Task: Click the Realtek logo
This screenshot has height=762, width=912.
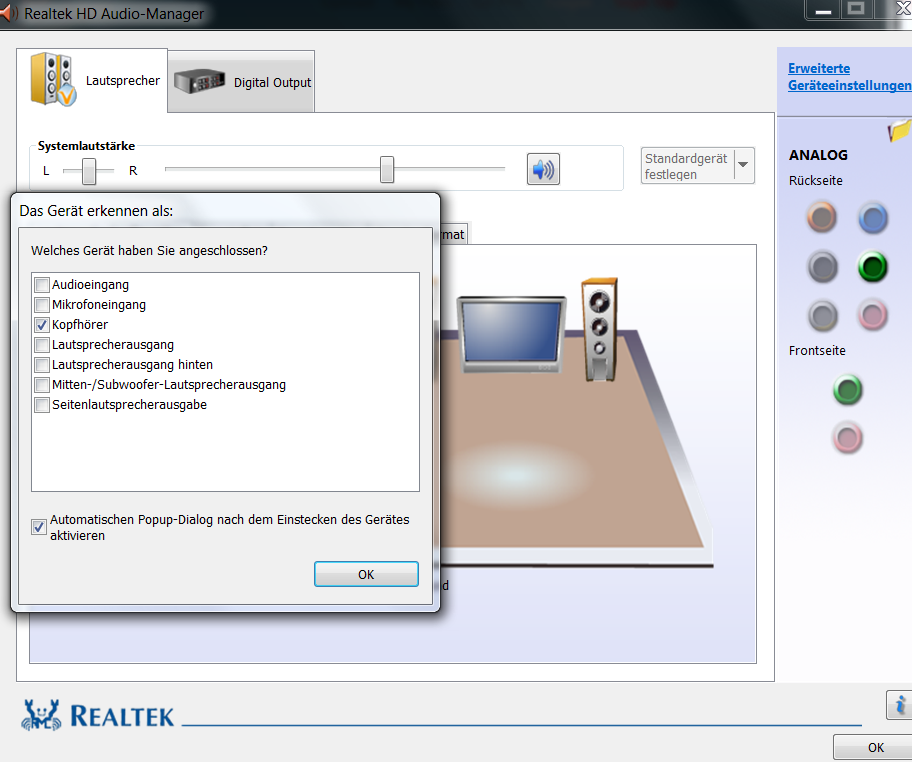Action: pos(98,715)
